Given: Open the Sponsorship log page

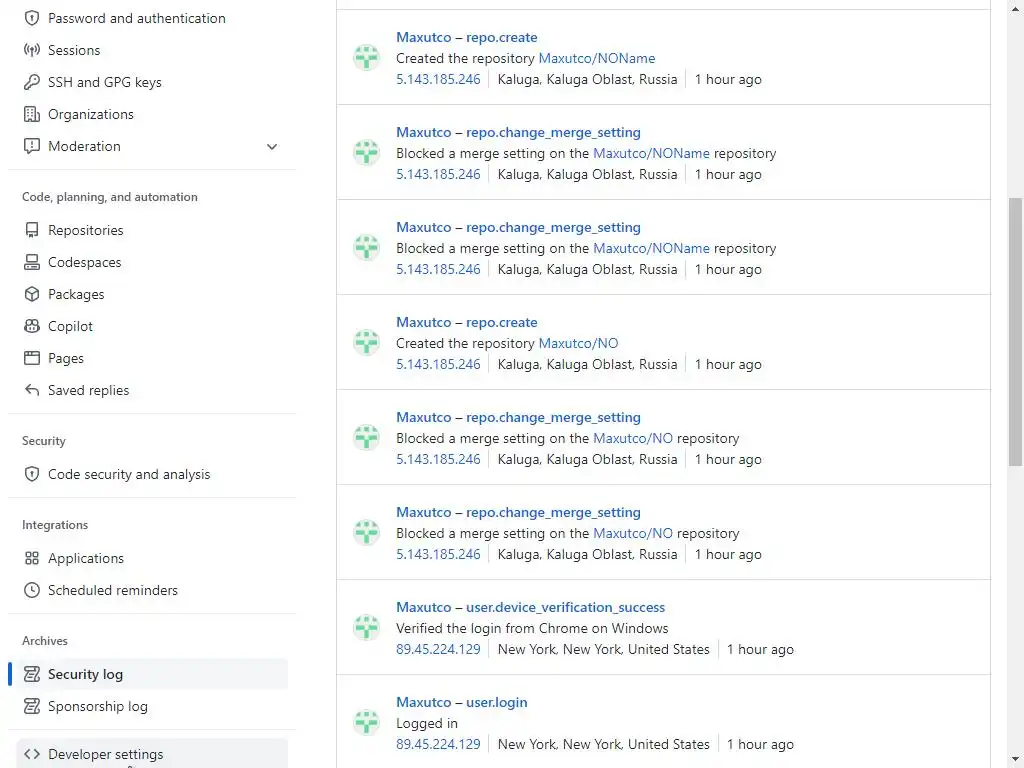Looking at the screenshot, I should pyautogui.click(x=98, y=706).
